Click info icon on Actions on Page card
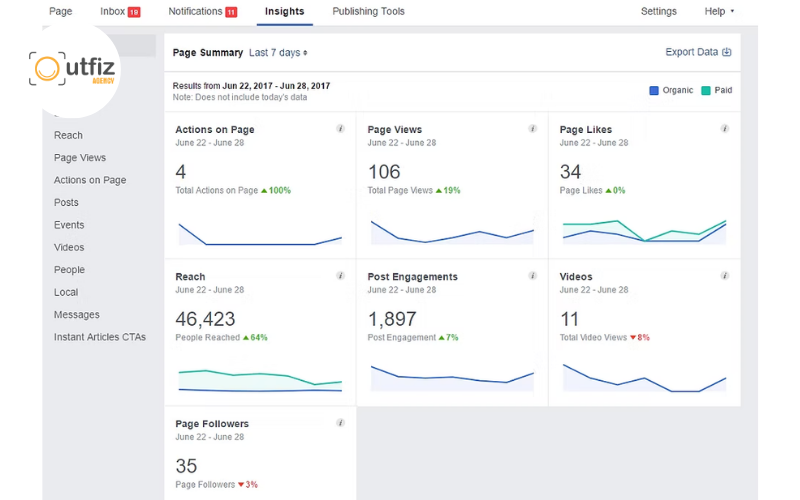 (x=341, y=129)
